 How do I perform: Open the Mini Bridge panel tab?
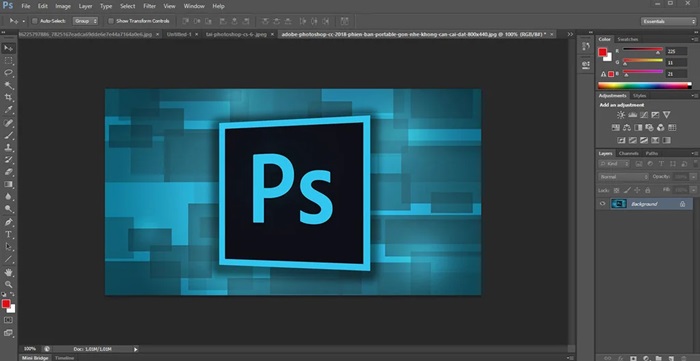point(35,358)
